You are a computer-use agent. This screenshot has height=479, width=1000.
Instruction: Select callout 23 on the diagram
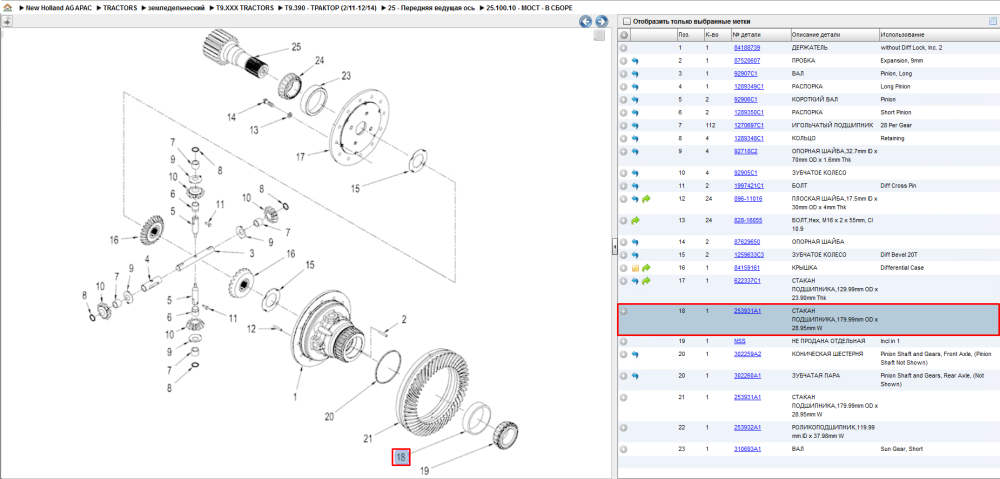(x=346, y=75)
